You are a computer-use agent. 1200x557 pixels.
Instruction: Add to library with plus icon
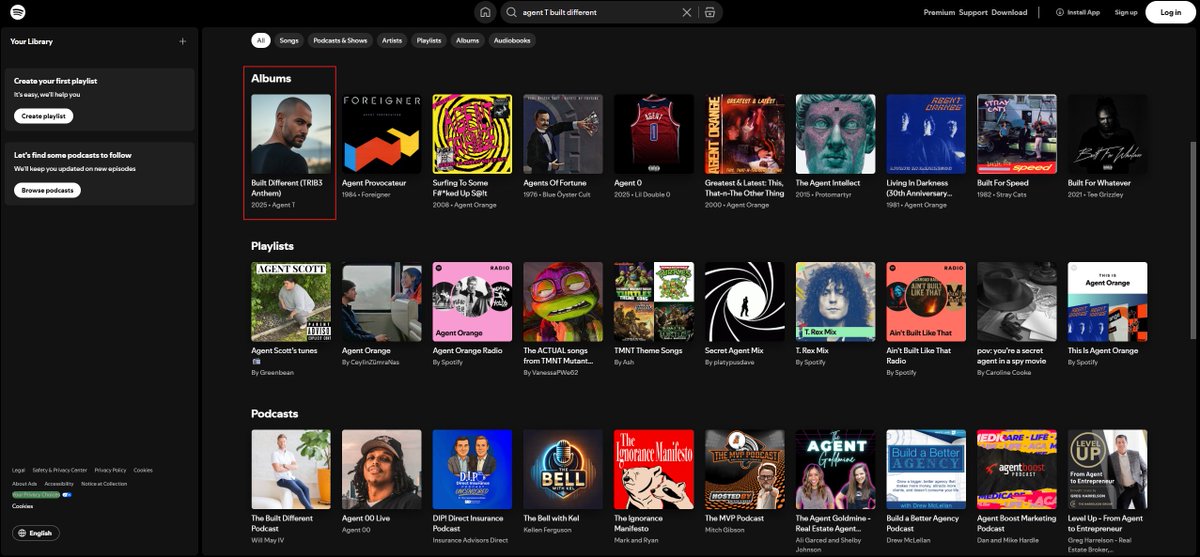pos(182,41)
